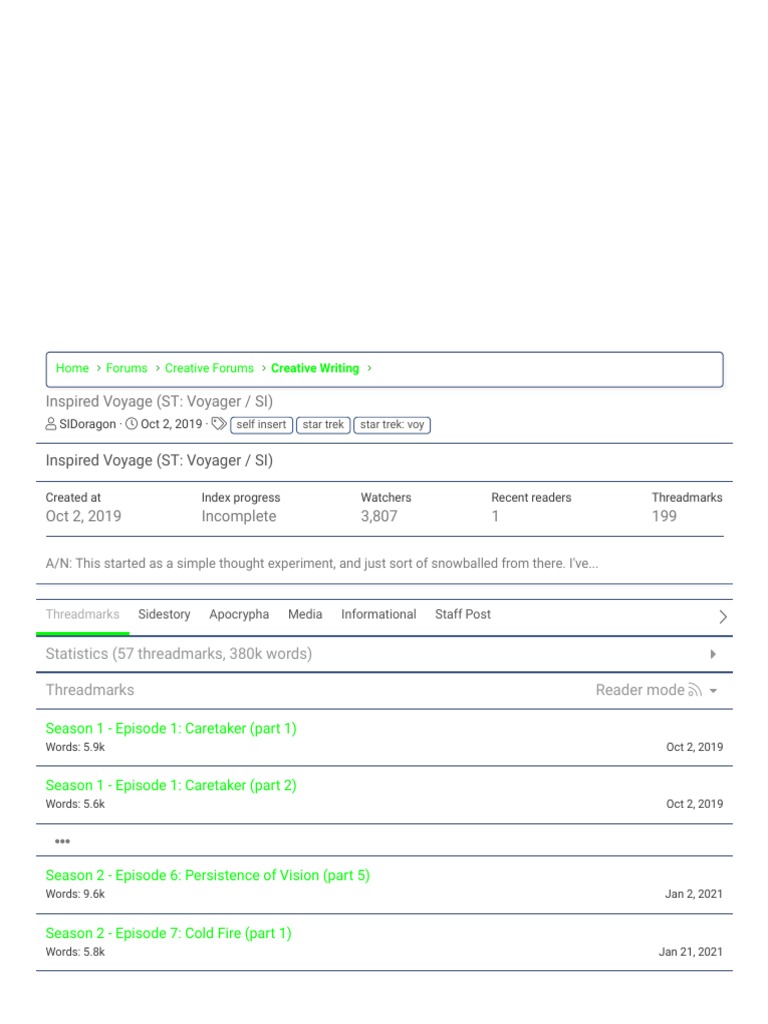Open Season 2 Episode 7 Cold Fire part 1
The image size is (768, 1024).
tap(168, 934)
